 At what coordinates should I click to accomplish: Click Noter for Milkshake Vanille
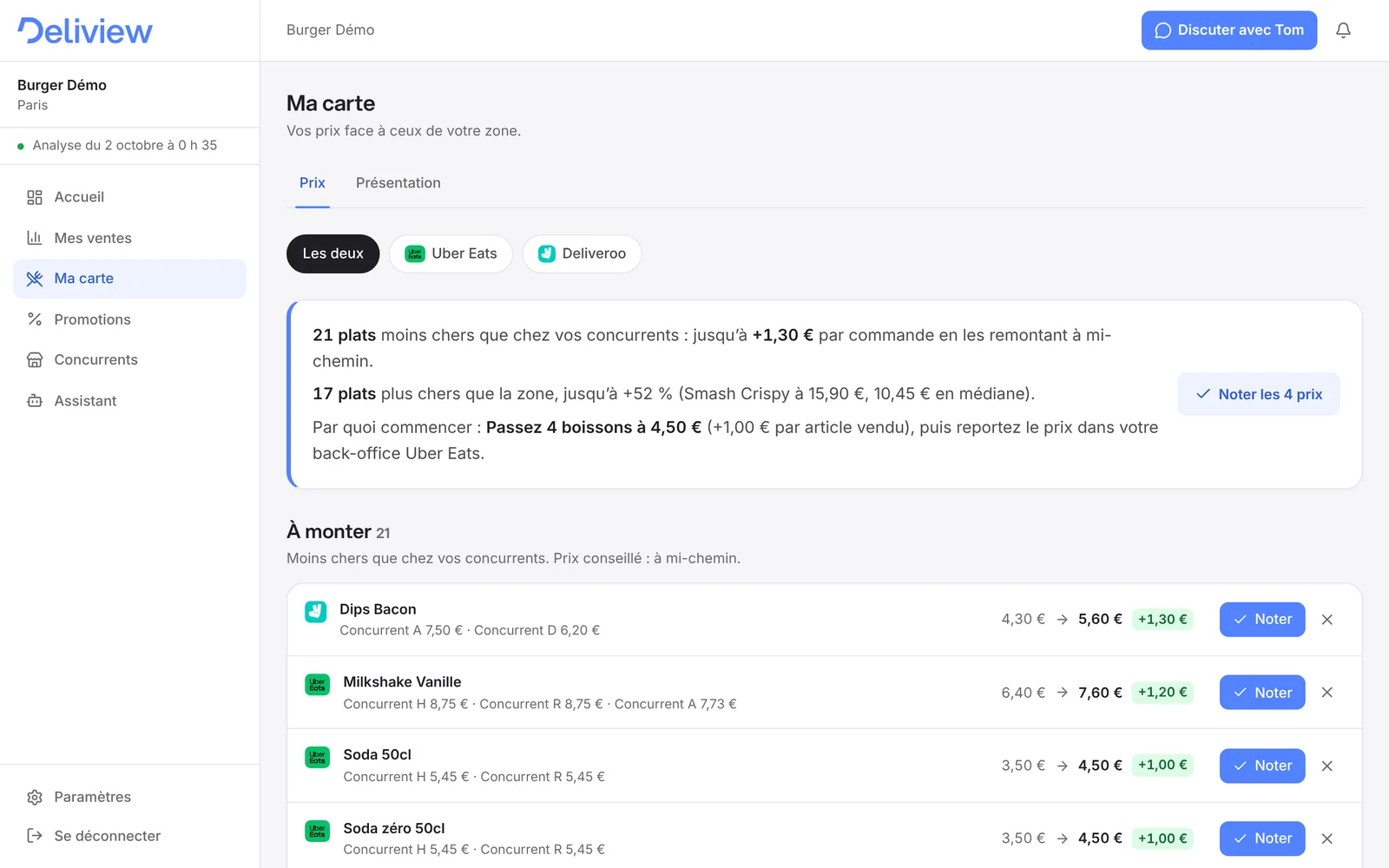click(1262, 693)
